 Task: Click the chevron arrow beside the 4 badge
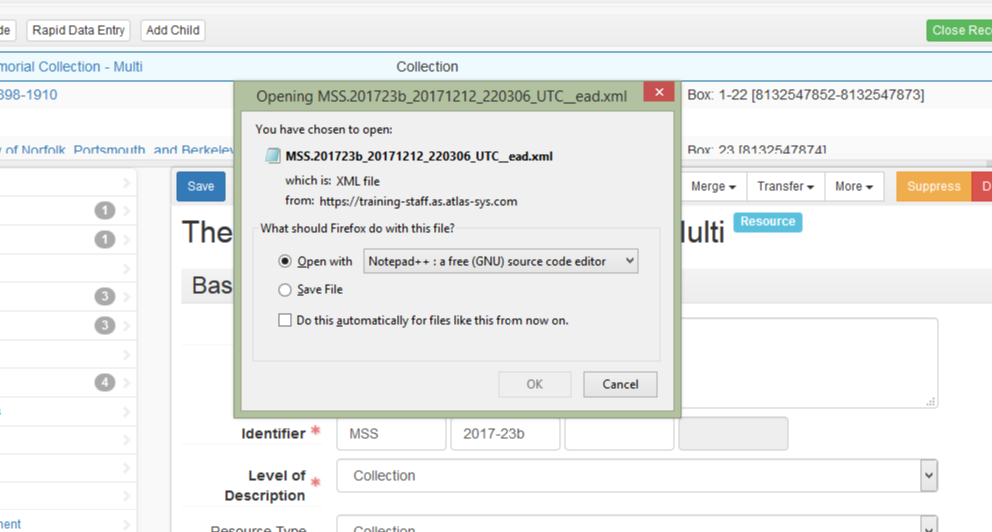(127, 382)
